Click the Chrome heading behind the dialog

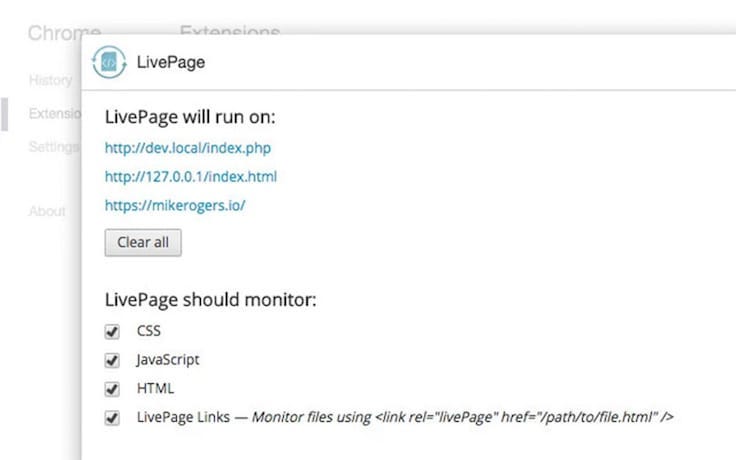(64, 33)
